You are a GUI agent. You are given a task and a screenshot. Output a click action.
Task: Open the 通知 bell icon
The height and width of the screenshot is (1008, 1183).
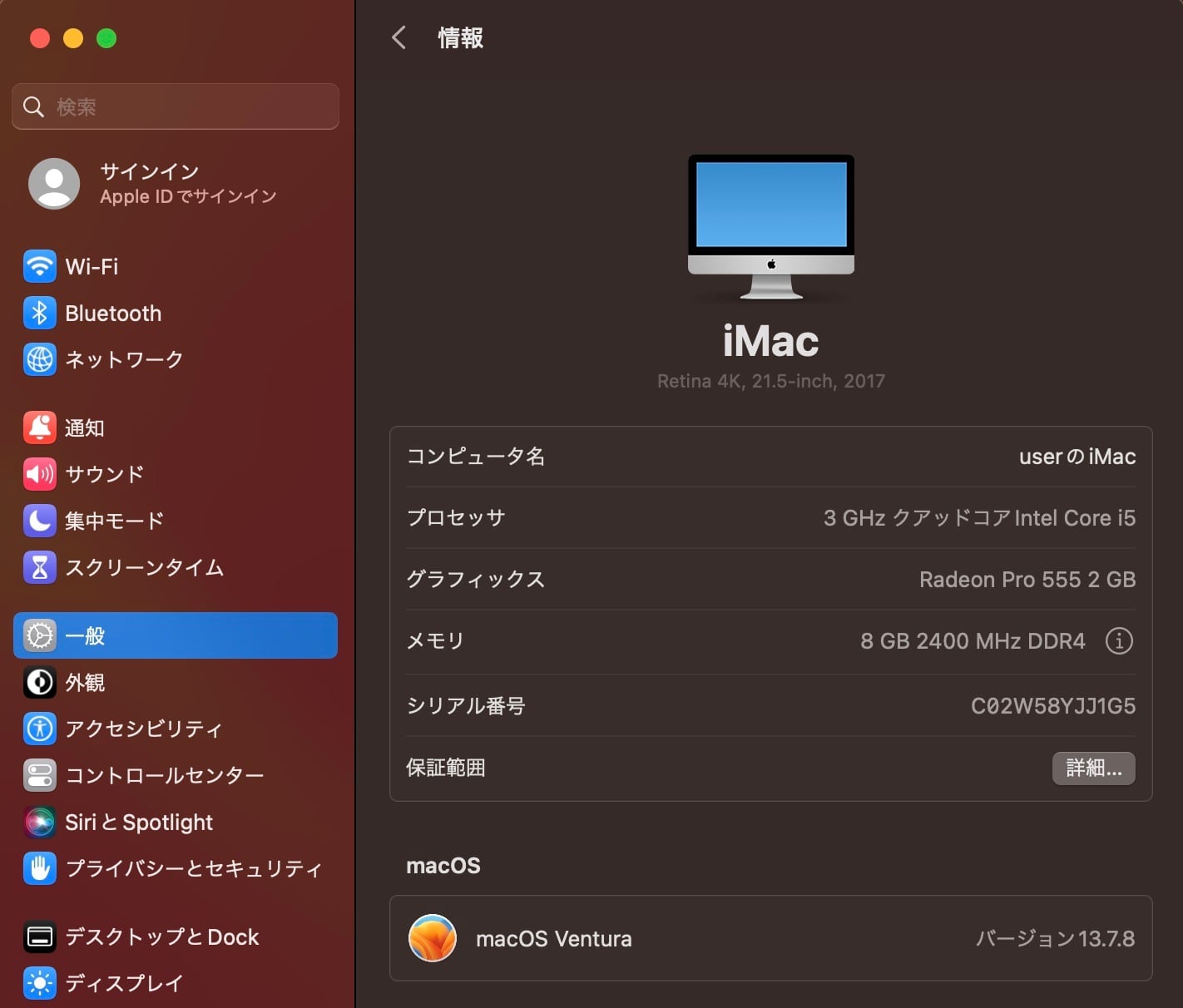click(x=40, y=427)
